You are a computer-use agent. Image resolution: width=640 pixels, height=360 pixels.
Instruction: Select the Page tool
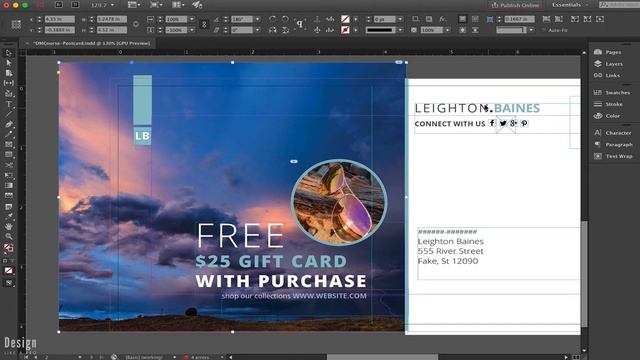pyautogui.click(x=9, y=73)
